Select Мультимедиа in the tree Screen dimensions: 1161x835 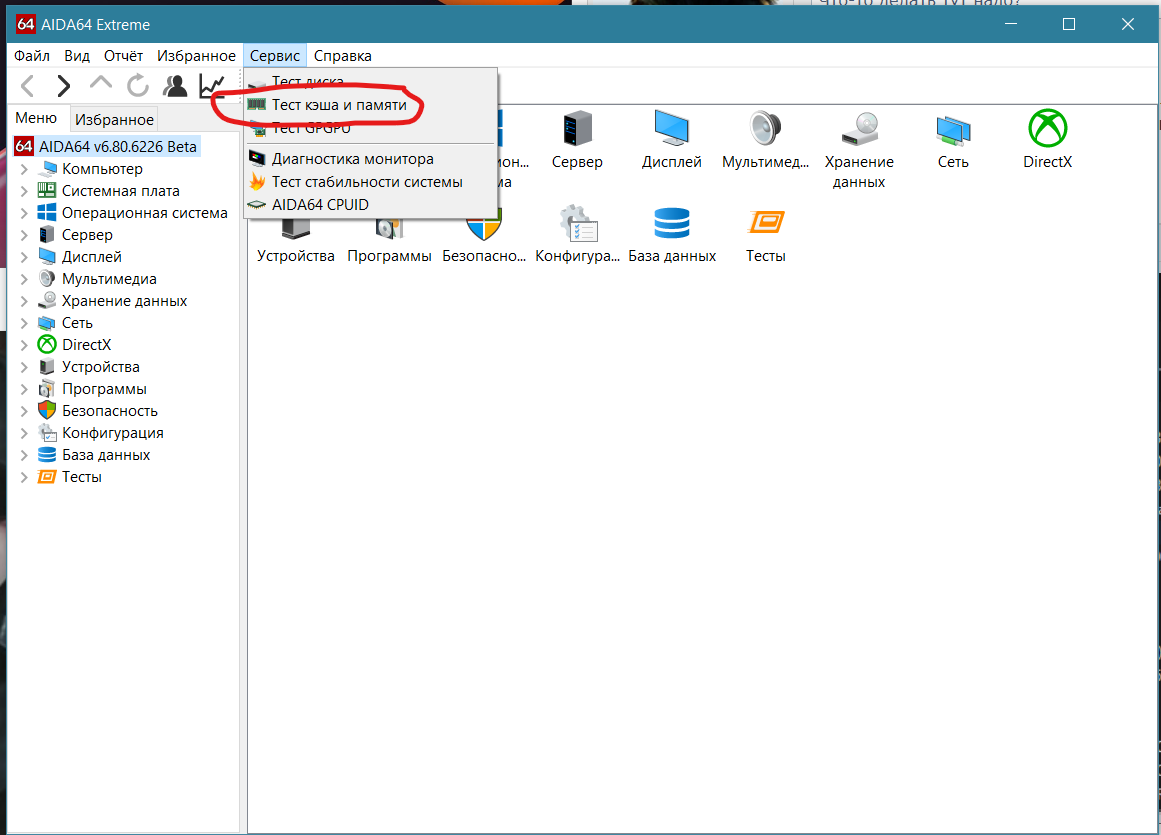109,279
